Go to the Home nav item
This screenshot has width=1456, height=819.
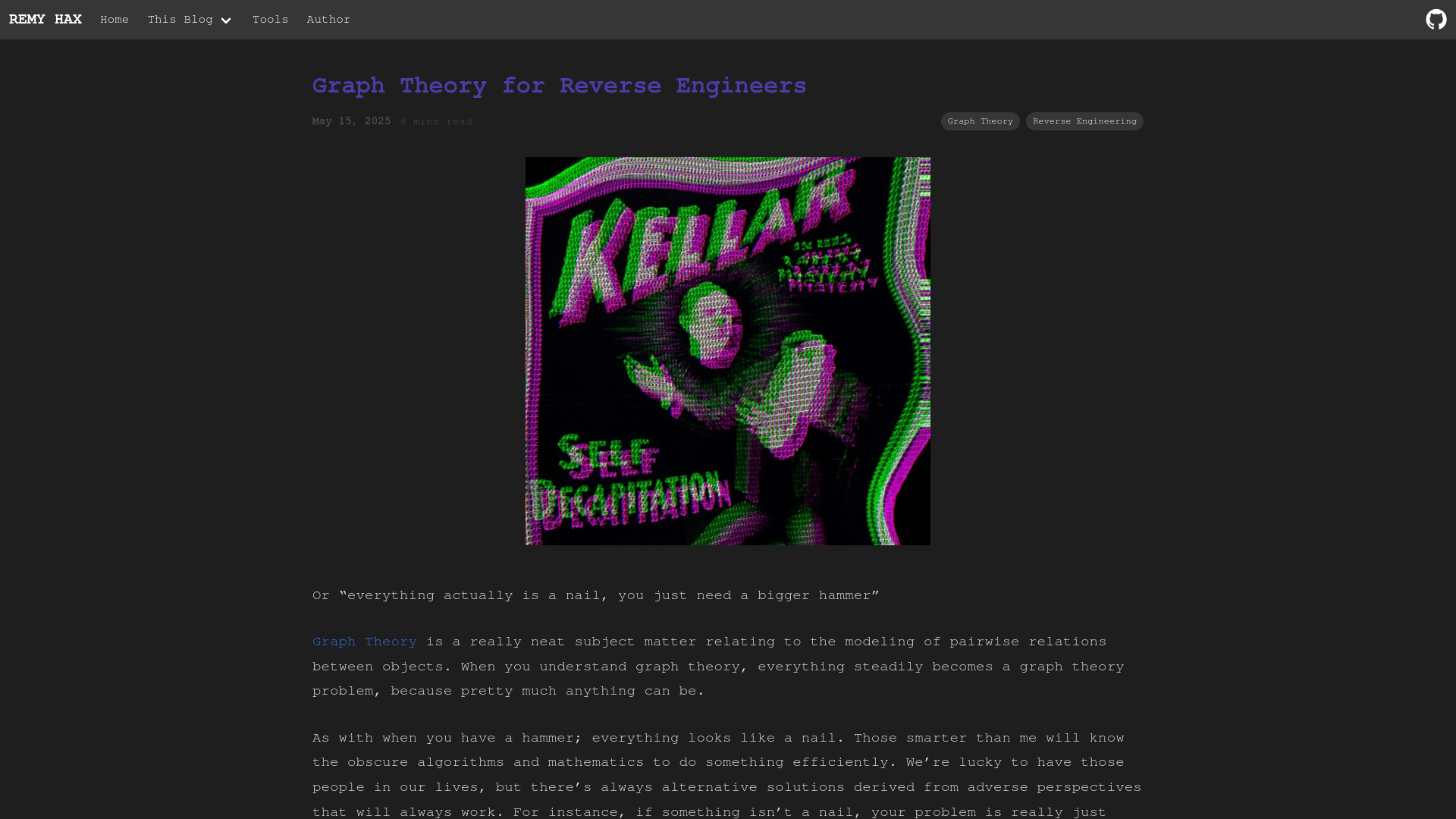point(115,20)
